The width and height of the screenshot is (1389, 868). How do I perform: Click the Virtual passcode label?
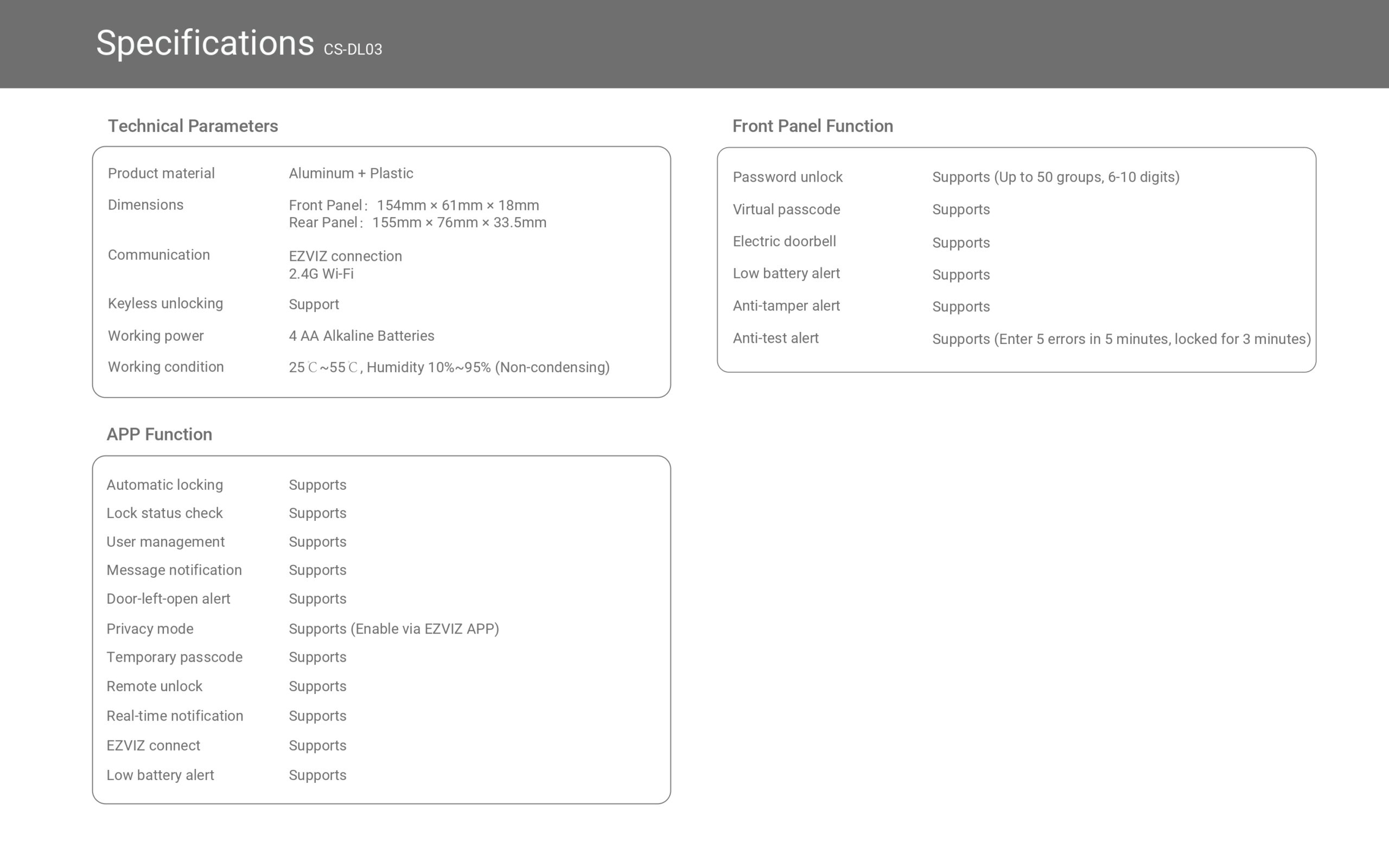(x=786, y=209)
